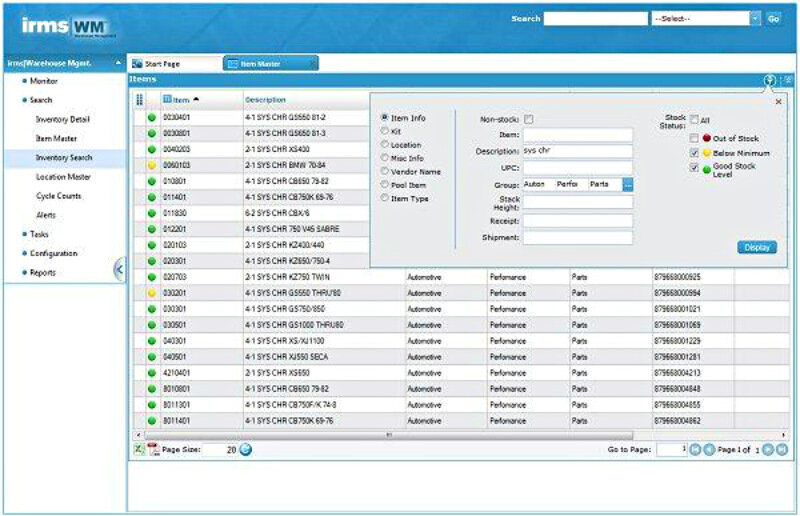Collapse the left navigation panel arrow

[x=119, y=268]
